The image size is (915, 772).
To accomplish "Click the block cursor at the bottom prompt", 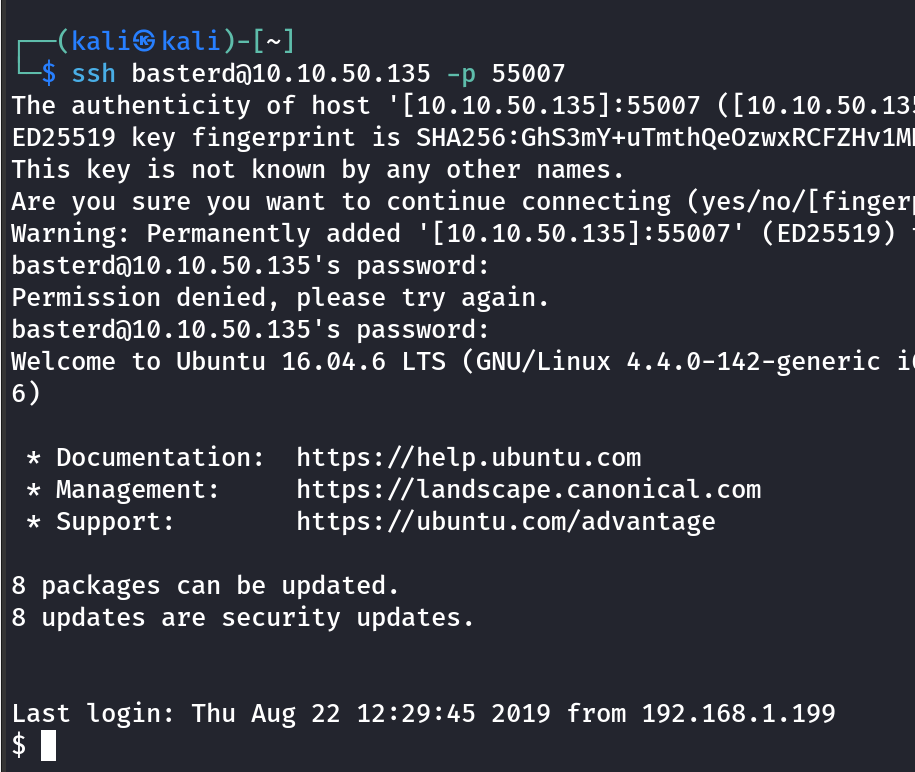I will pyautogui.click(x=48, y=746).
